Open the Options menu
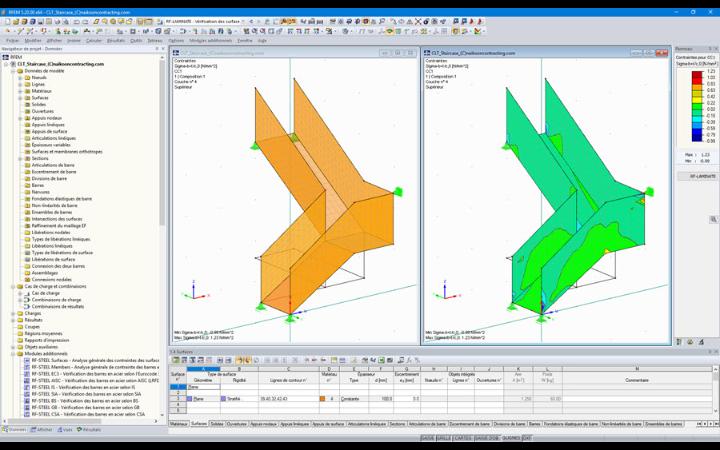 coord(176,40)
